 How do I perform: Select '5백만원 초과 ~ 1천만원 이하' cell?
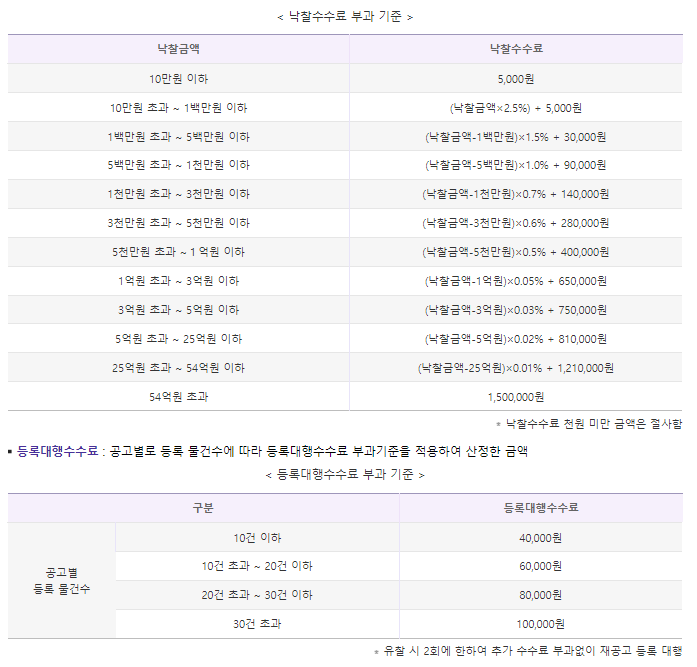coord(178,165)
